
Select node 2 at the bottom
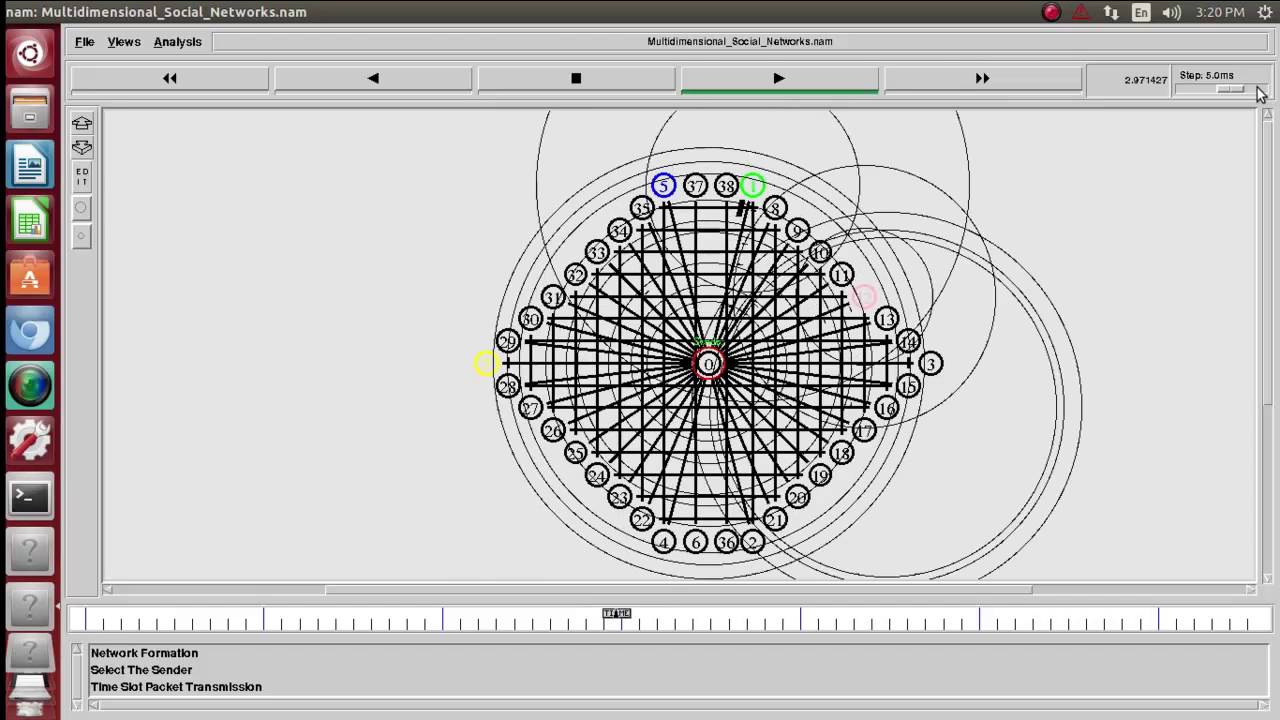pos(753,542)
